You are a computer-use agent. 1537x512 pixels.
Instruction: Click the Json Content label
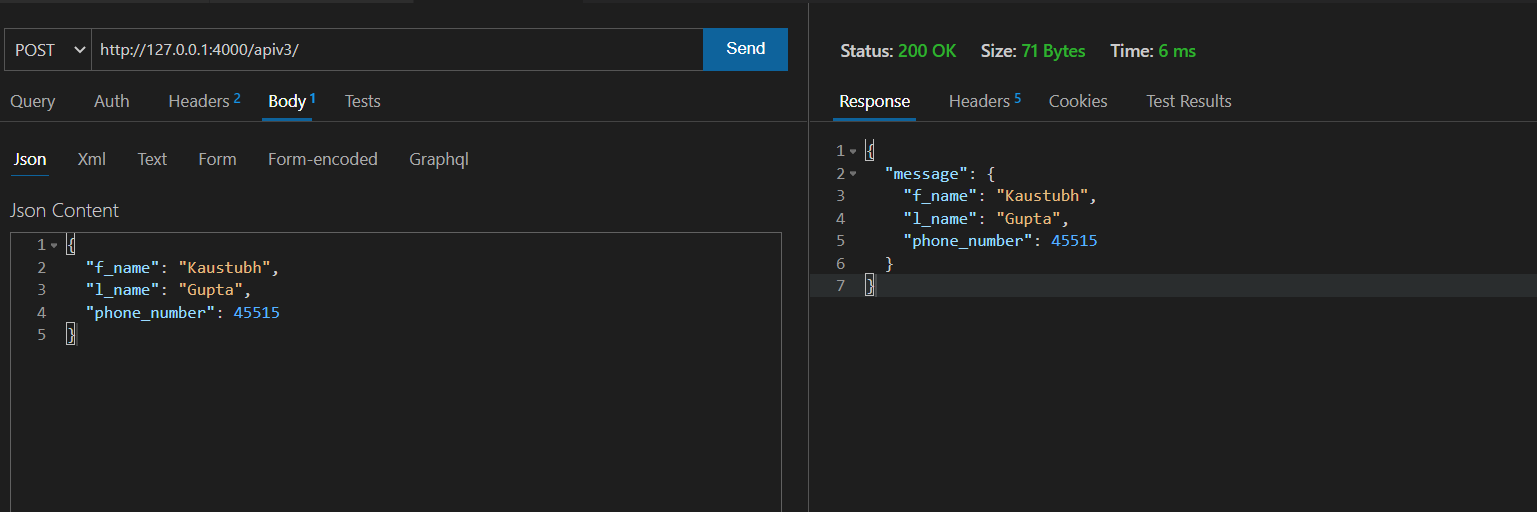[x=64, y=210]
